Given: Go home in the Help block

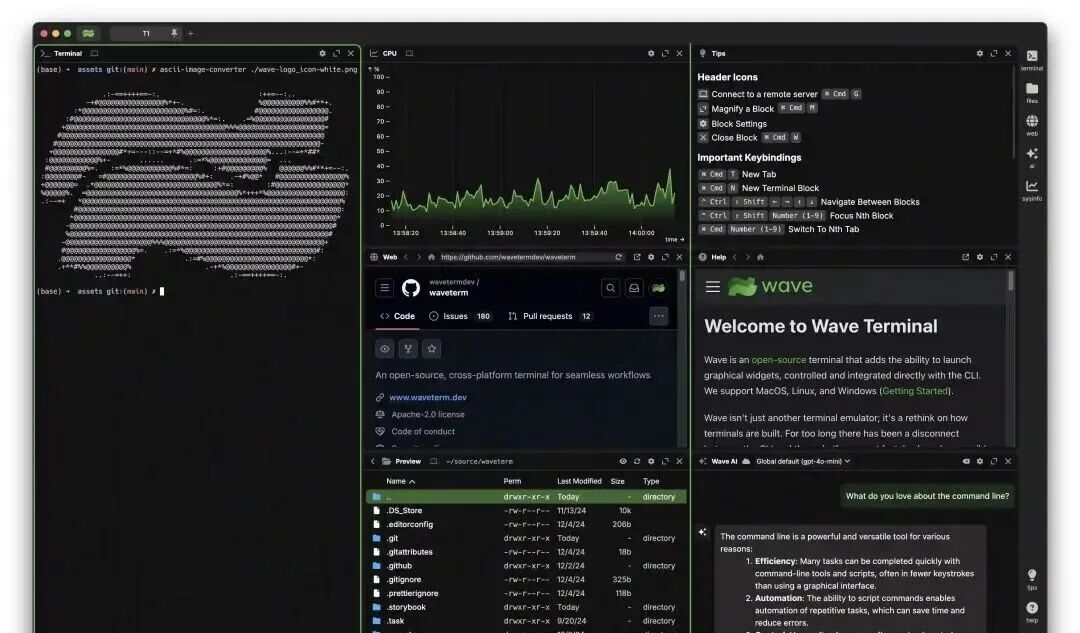Looking at the screenshot, I should coord(760,257).
